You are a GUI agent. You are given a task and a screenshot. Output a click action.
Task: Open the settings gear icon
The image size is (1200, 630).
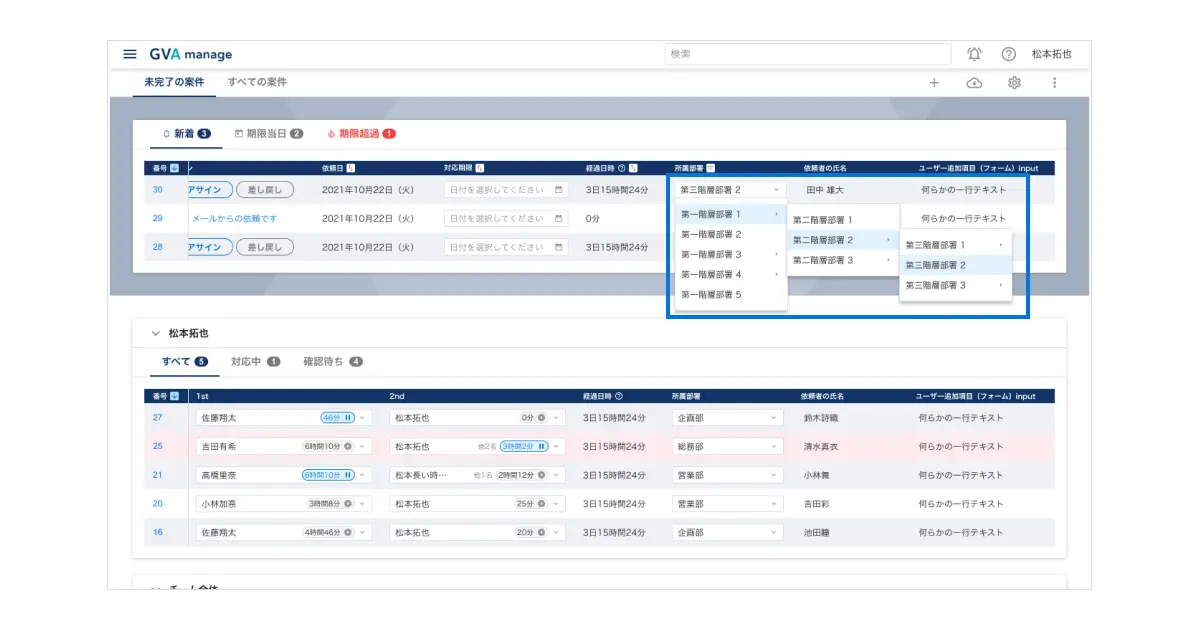pos(1014,83)
